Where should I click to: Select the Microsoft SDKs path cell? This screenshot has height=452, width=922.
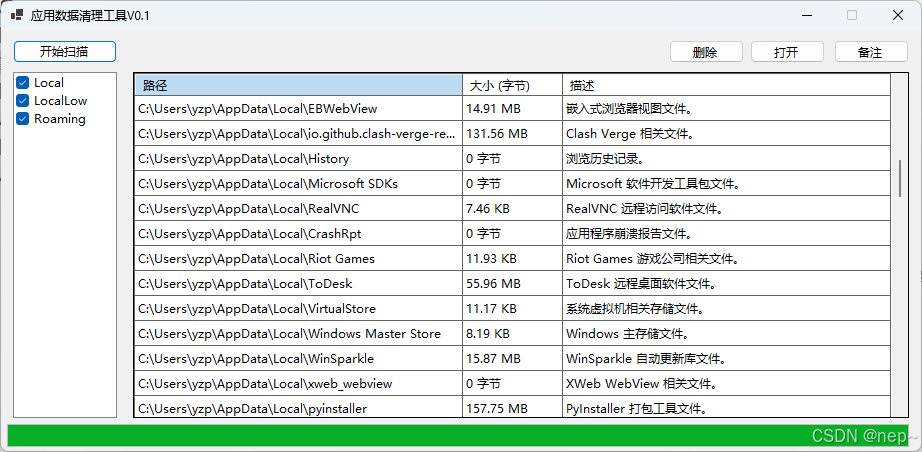coord(299,183)
